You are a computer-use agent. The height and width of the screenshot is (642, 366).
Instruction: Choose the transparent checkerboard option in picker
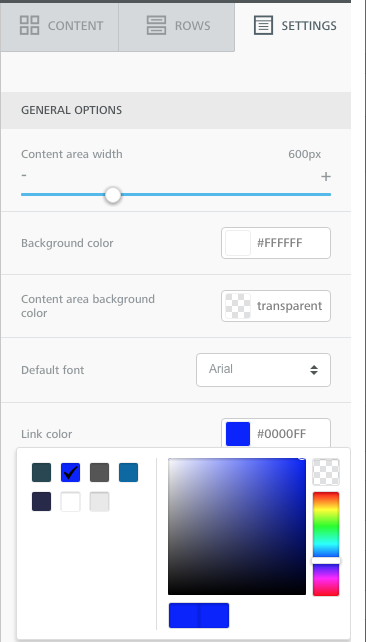pyautogui.click(x=326, y=472)
